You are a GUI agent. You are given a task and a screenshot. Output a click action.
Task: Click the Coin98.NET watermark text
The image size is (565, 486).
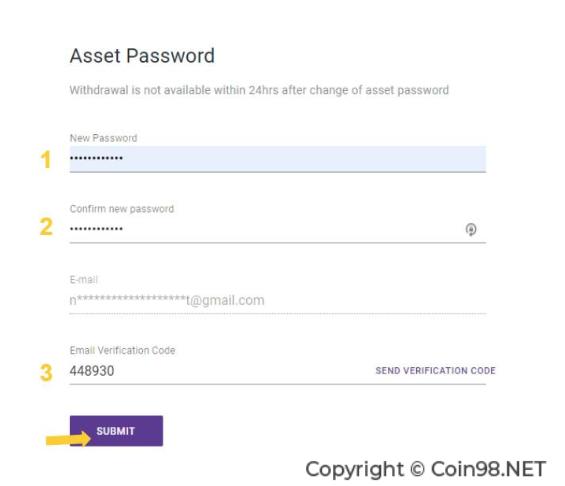pyautogui.click(x=488, y=469)
